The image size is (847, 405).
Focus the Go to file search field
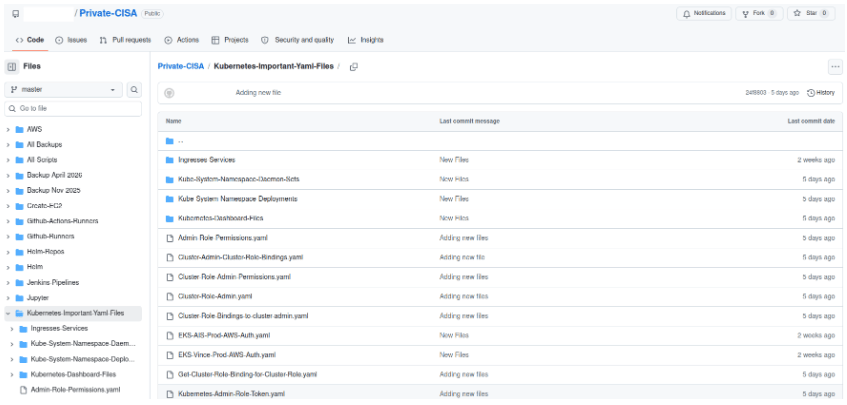point(73,109)
